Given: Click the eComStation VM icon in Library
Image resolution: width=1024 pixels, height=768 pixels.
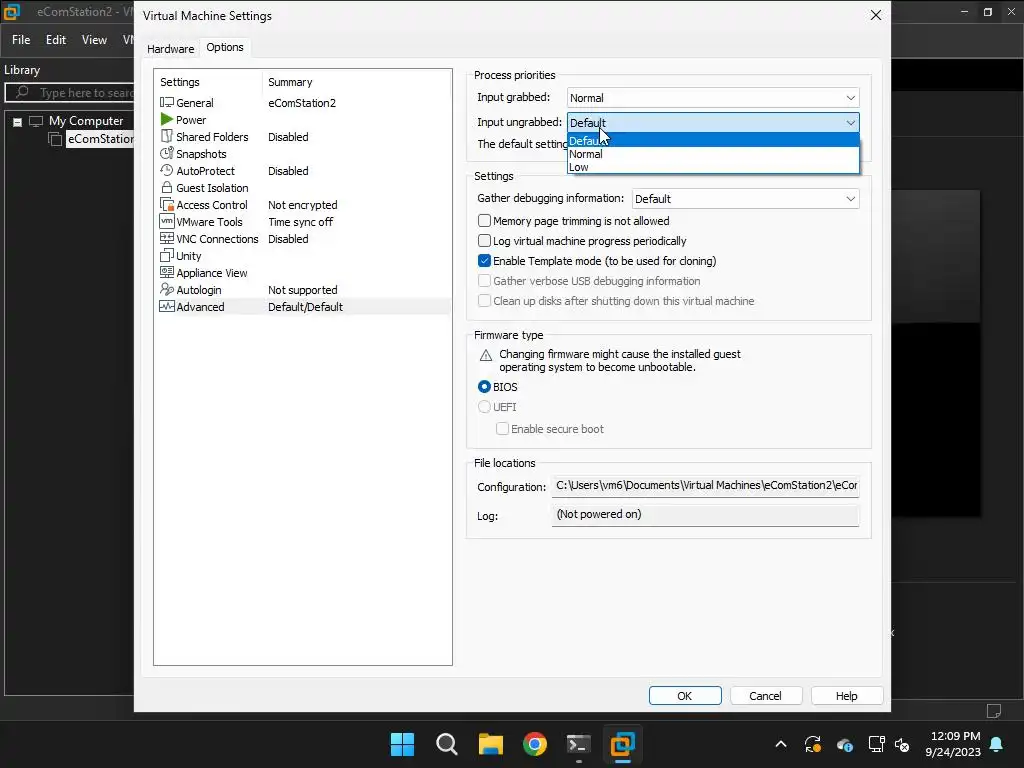Looking at the screenshot, I should click(x=56, y=139).
